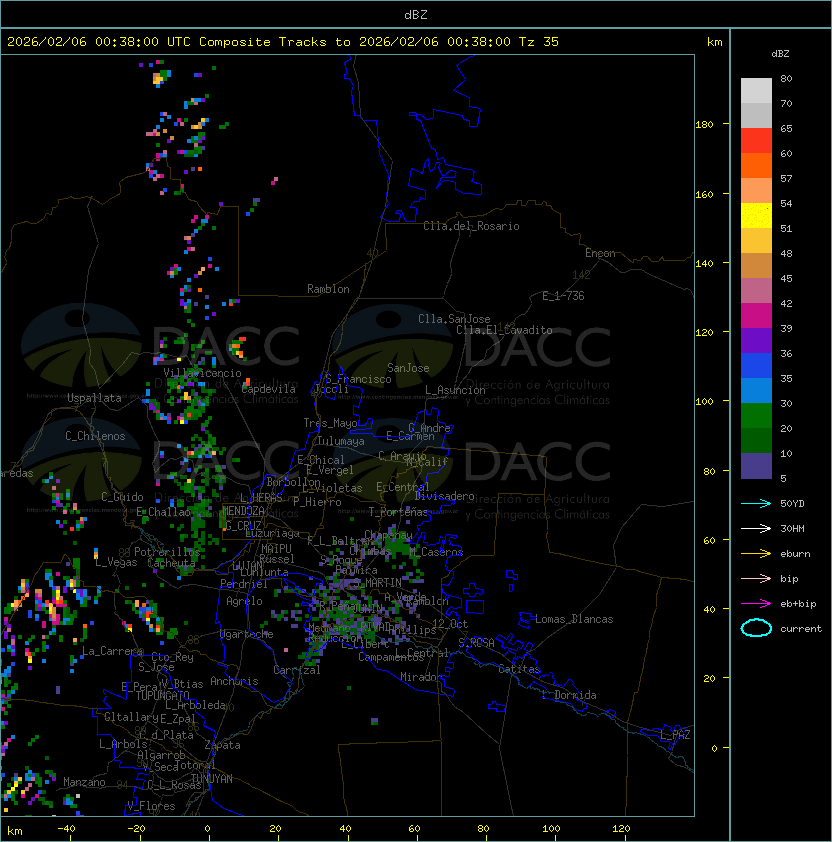
Task: Click the Mirador place label
Action: pos(422,677)
